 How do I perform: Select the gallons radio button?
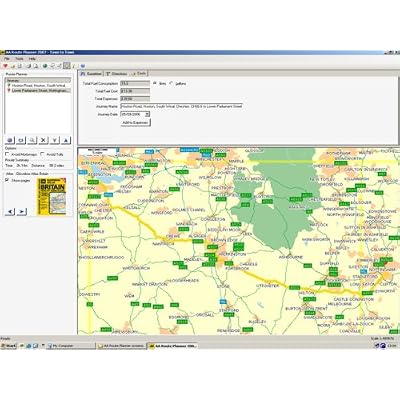(x=171, y=83)
